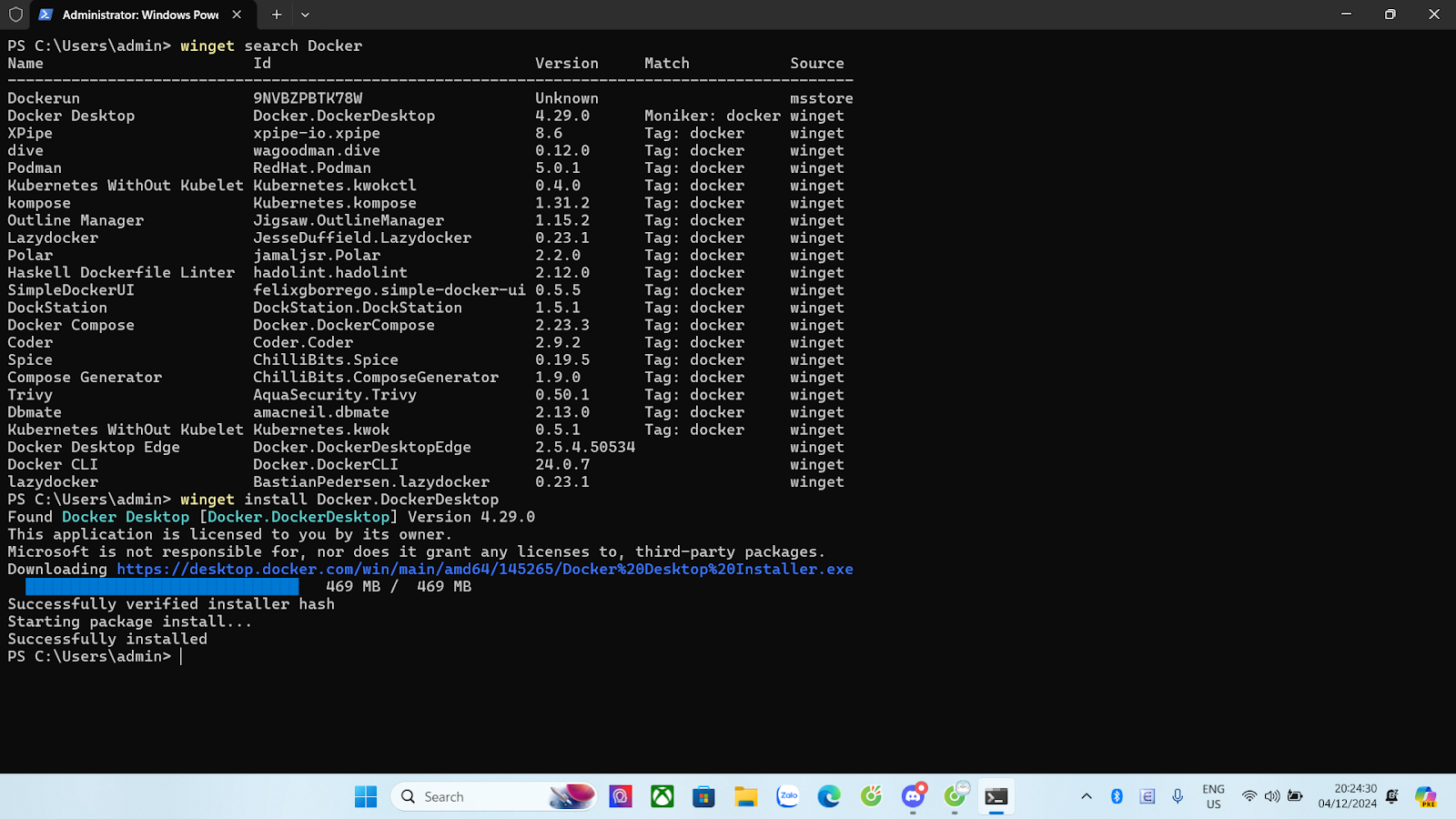Click Docker.DockerDesktop Id in search results
1456x819 pixels.
(x=344, y=116)
